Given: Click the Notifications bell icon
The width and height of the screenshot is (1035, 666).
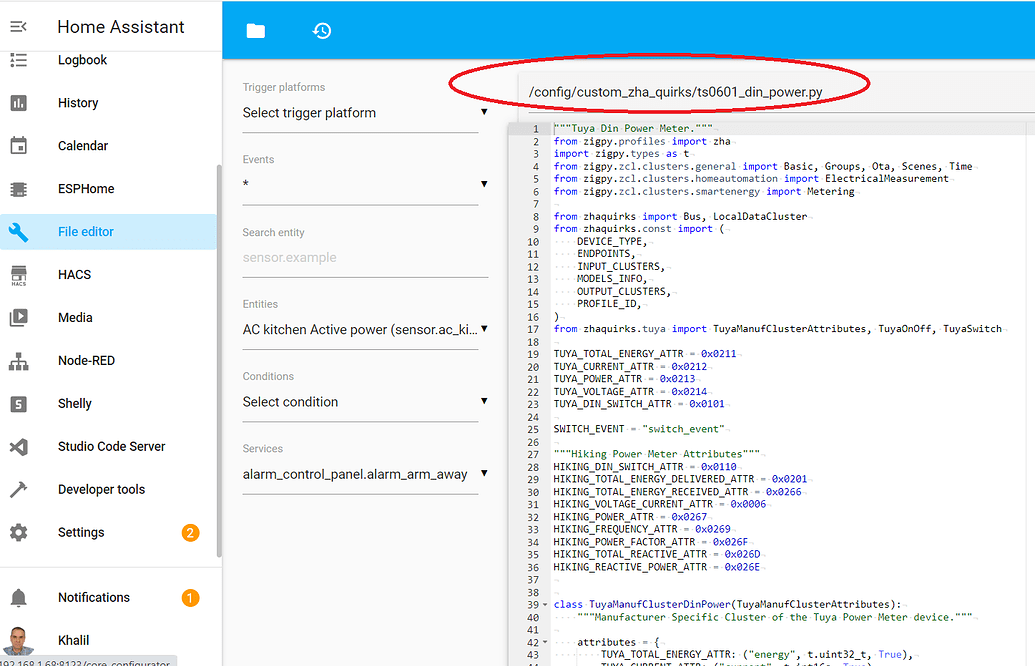Looking at the screenshot, I should [19, 598].
